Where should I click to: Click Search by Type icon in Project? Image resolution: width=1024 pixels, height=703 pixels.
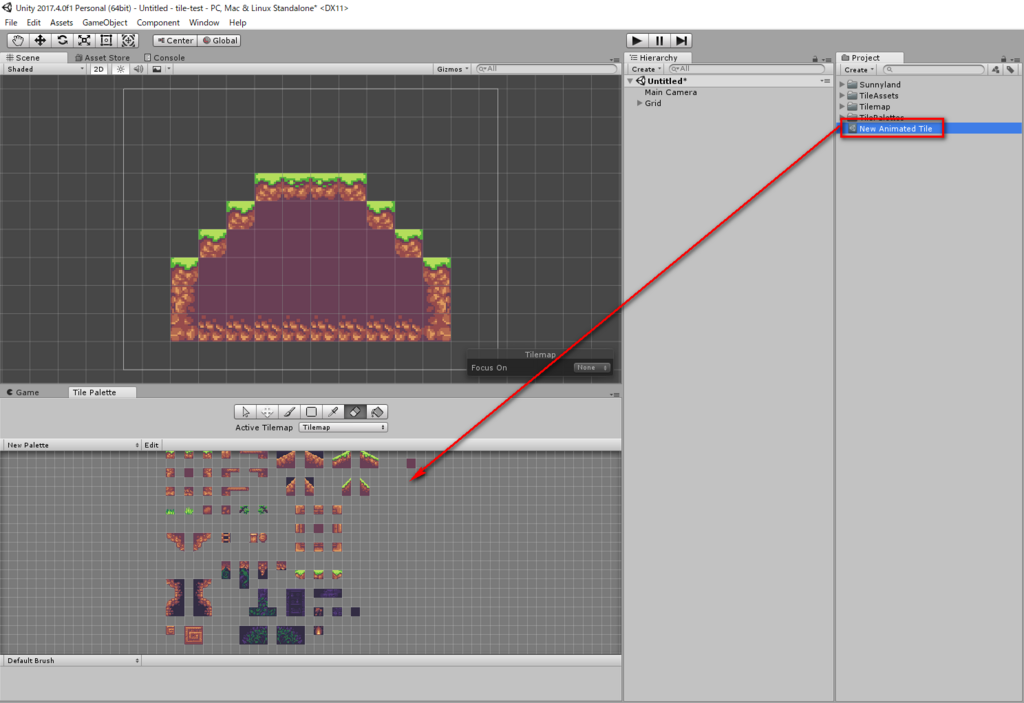(995, 69)
